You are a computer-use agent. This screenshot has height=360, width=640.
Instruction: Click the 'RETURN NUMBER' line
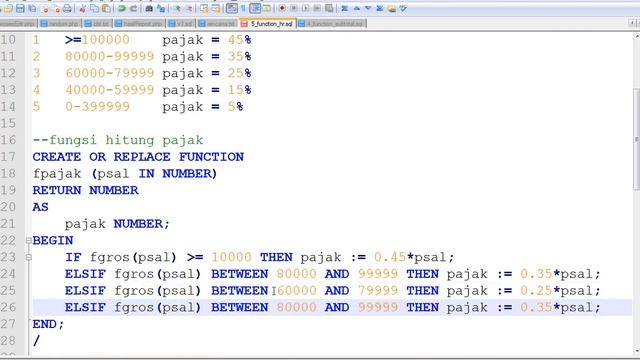86,190
